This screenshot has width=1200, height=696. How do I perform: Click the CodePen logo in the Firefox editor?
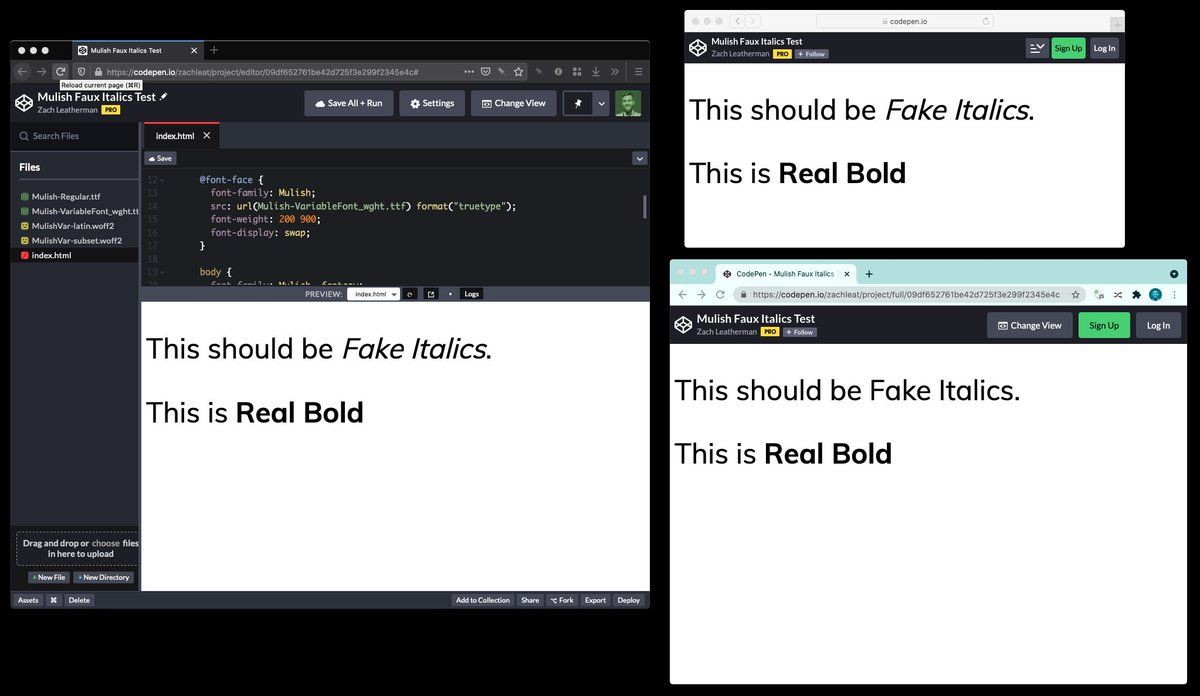point(24,103)
